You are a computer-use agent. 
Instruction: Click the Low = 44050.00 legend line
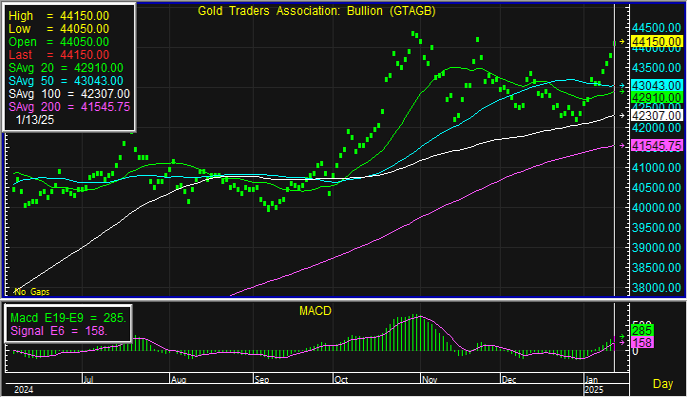click(59, 29)
